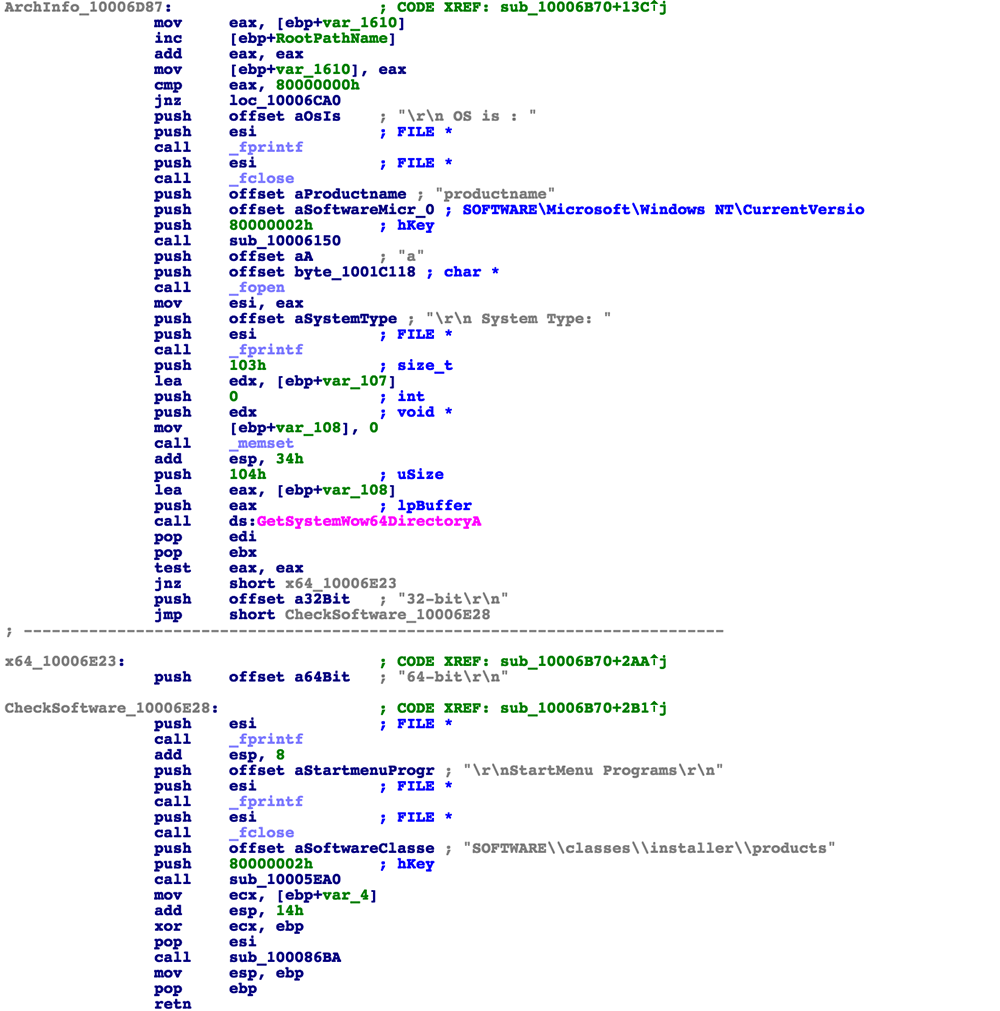Select the "\r\n OS is : " string comment
Screen dimensions: 1000x1011
[467, 117]
